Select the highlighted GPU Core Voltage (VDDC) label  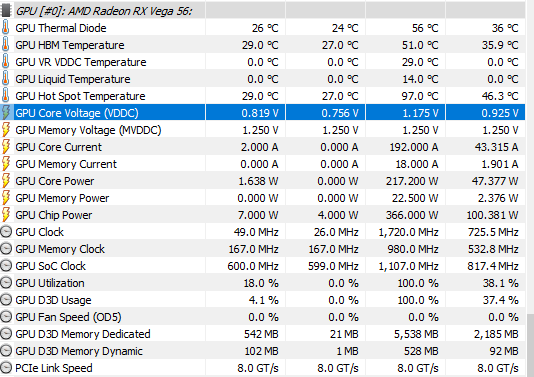pyautogui.click(x=77, y=113)
